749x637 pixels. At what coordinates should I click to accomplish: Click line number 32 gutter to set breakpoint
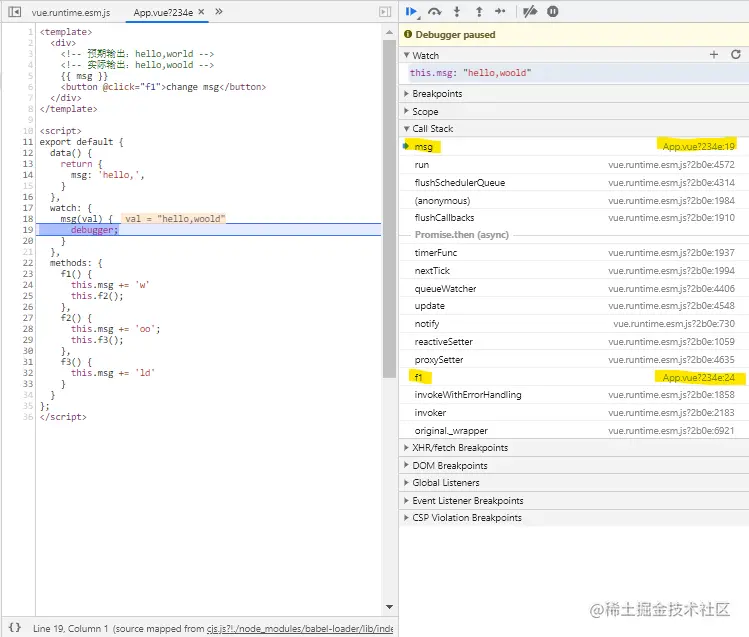[28, 373]
